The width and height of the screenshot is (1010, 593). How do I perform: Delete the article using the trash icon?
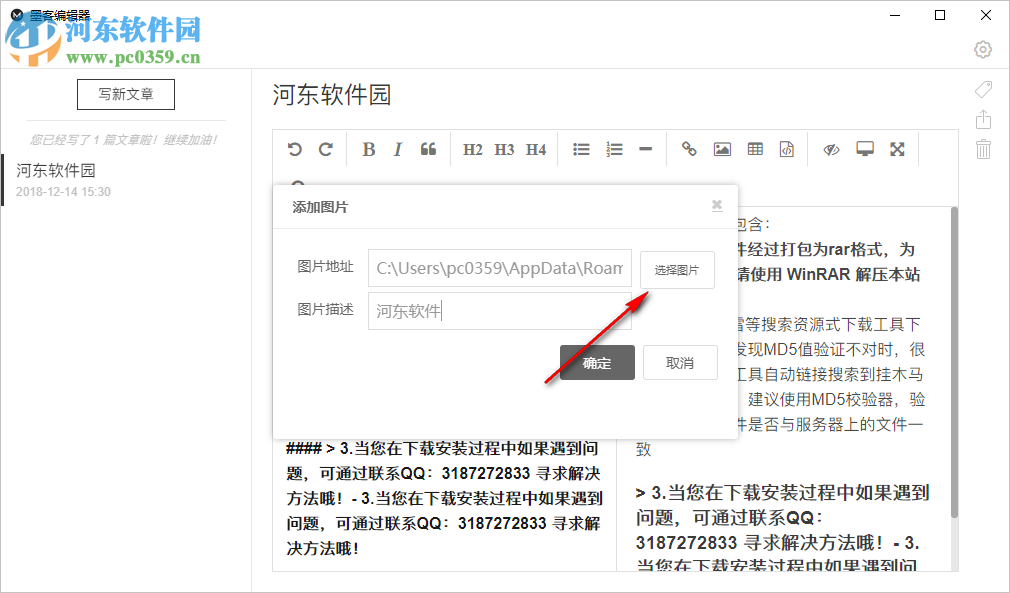point(983,150)
